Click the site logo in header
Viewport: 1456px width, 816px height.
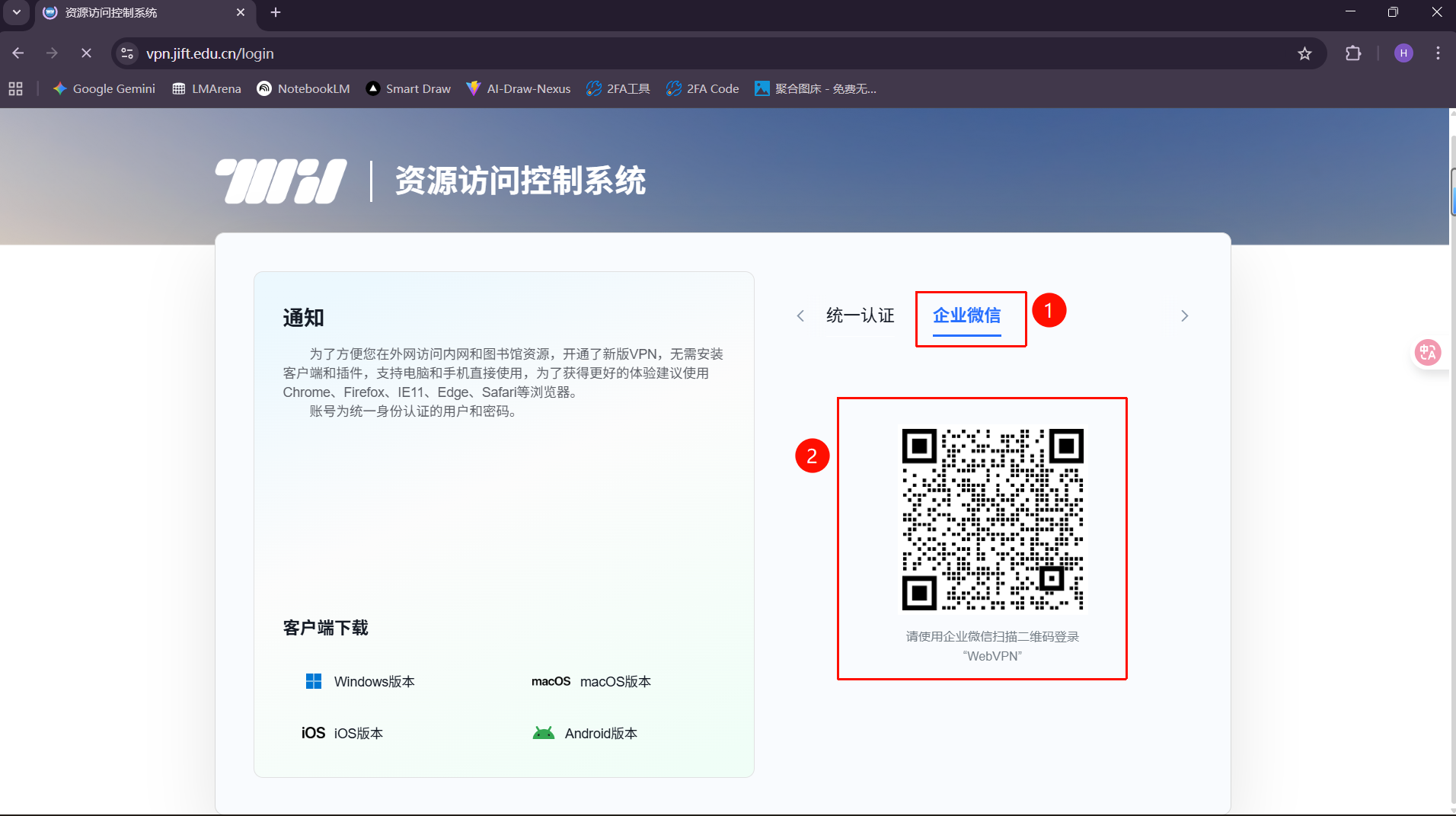pyautogui.click(x=281, y=181)
